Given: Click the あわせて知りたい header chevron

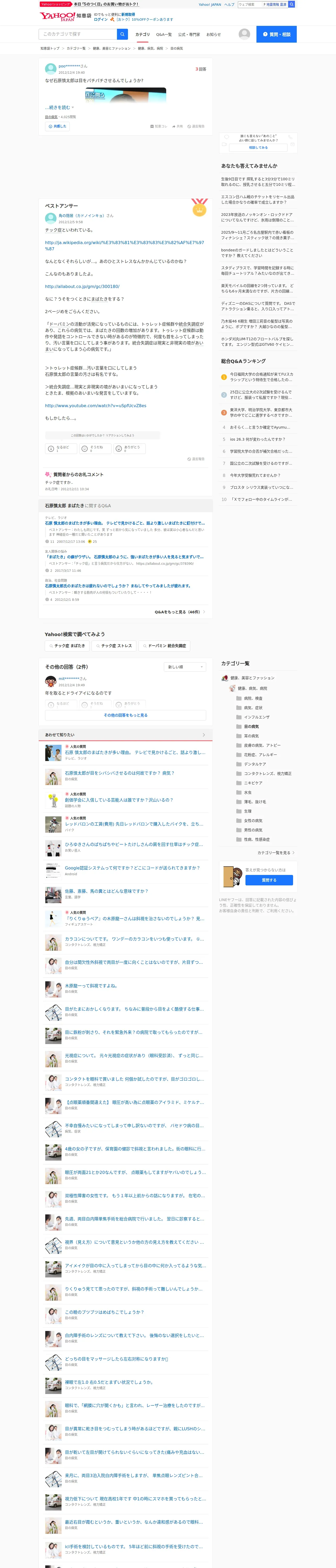Looking at the screenshot, I should click(x=204, y=735).
